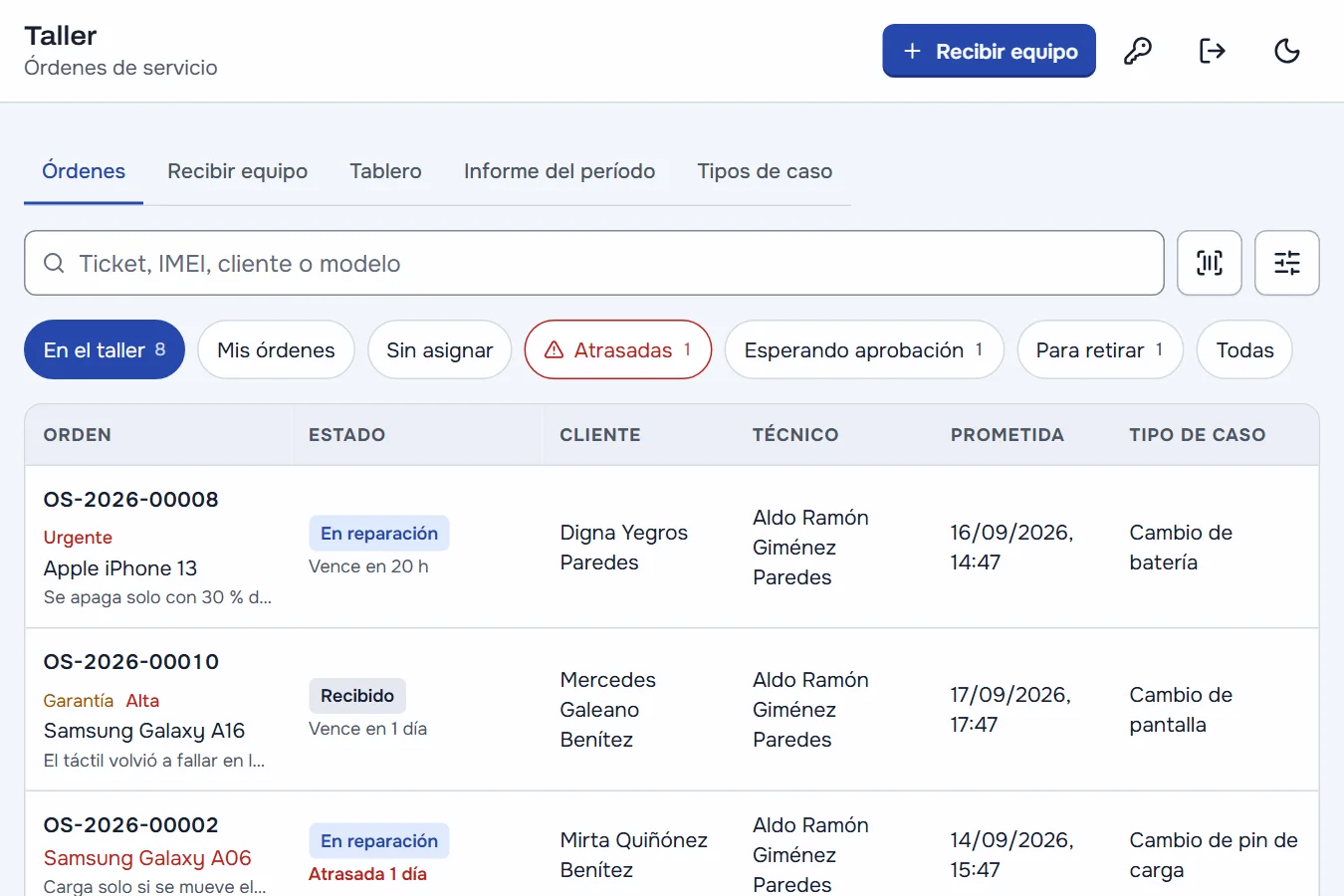Image resolution: width=1344 pixels, height=896 pixels.
Task: Click the magnifier icon in search box
Action: click(x=54, y=263)
